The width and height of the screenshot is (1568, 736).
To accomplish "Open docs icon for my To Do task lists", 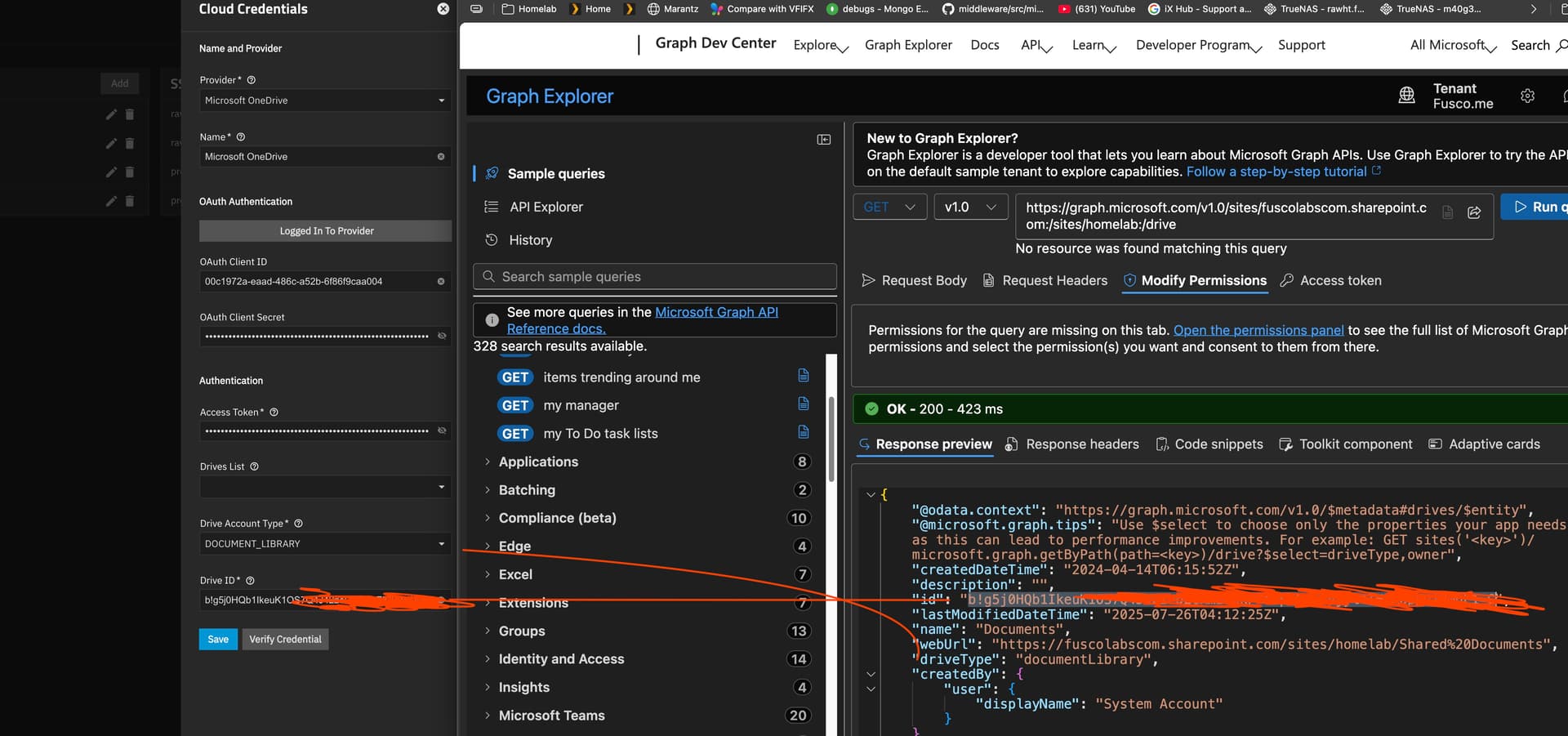I will click(804, 432).
